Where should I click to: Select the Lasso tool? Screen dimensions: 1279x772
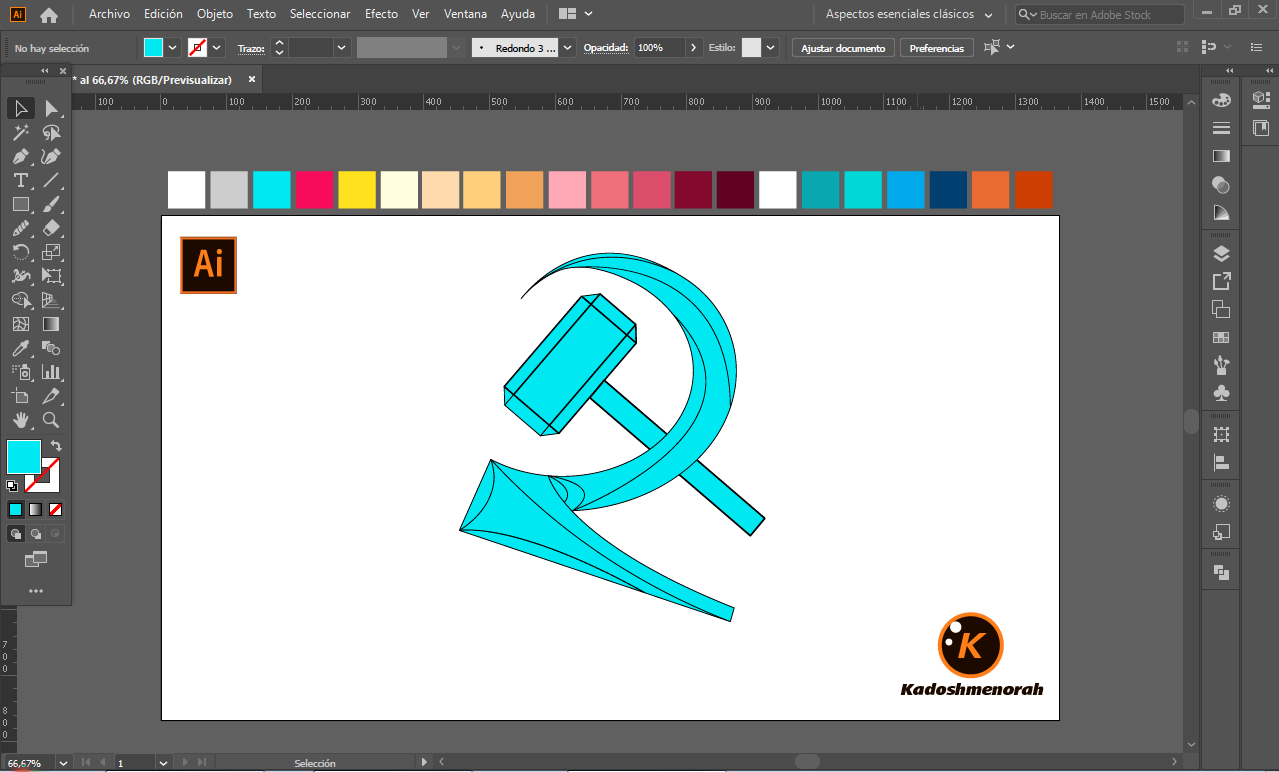point(51,132)
